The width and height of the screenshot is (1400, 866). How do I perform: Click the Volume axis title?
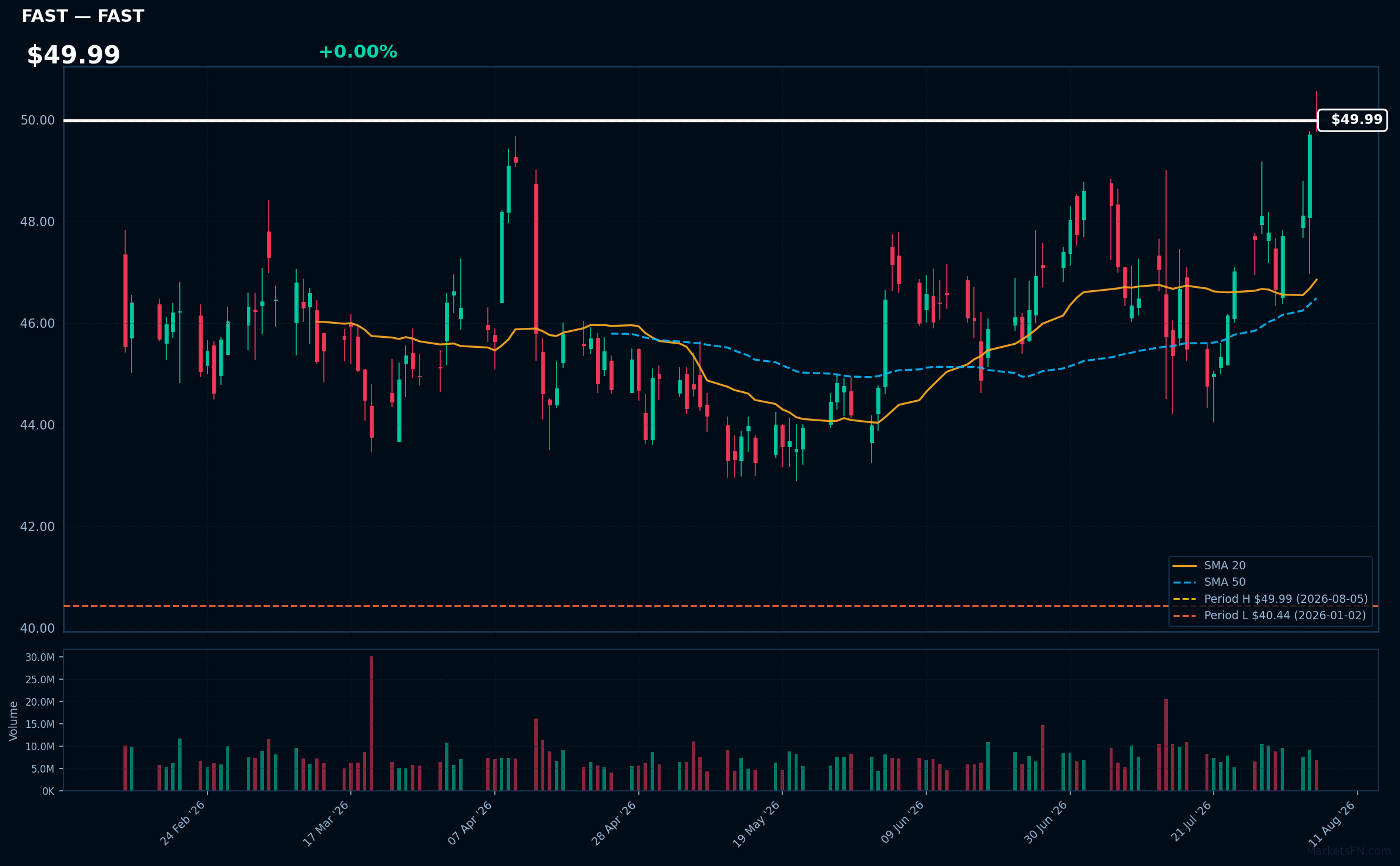coord(14,721)
